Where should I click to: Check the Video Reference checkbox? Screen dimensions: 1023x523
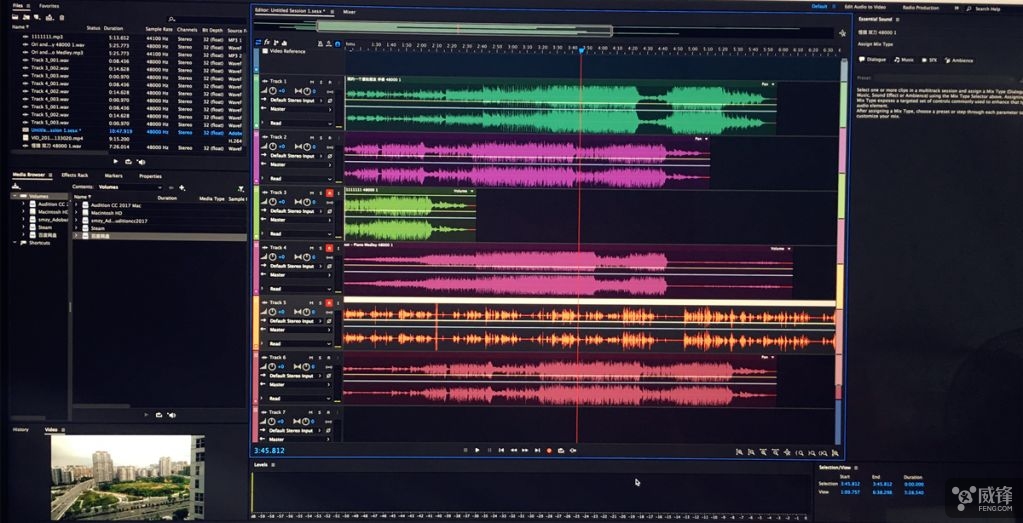pos(264,51)
